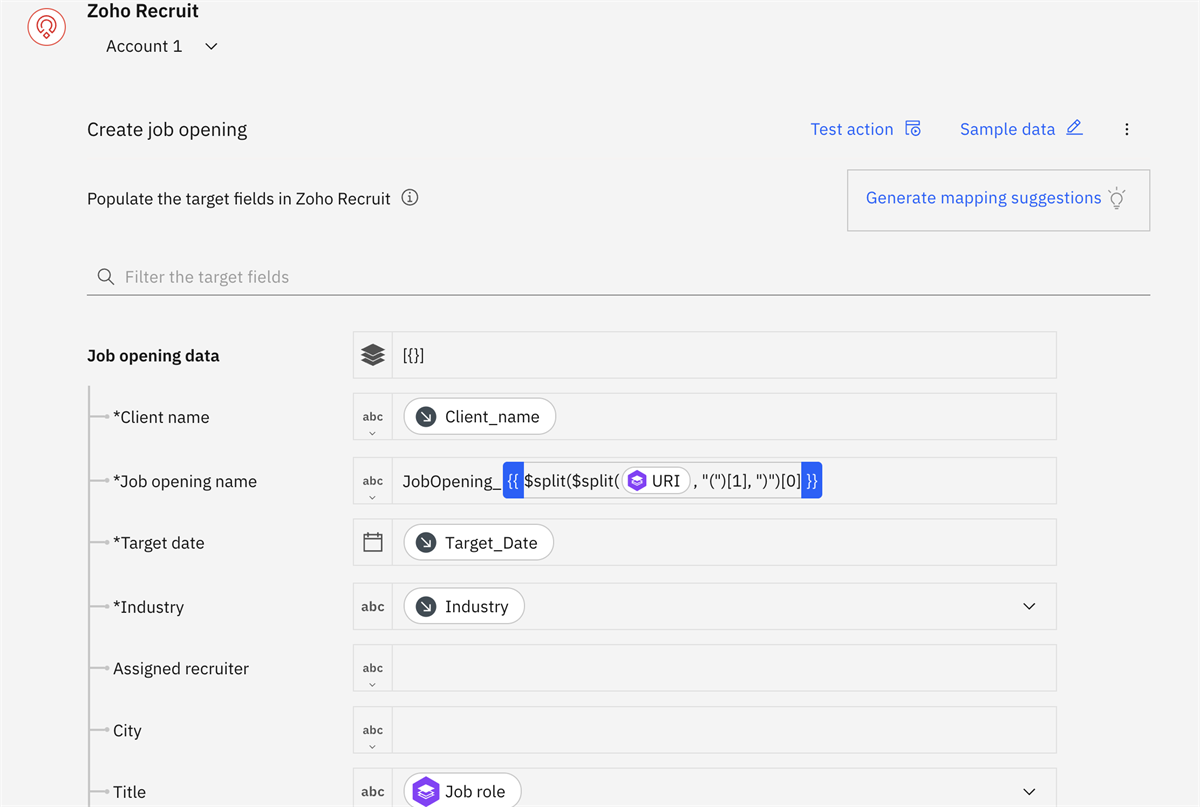Image resolution: width=1200 pixels, height=807 pixels.
Task: Click the Assigned recruiter input field
Action: click(x=724, y=668)
